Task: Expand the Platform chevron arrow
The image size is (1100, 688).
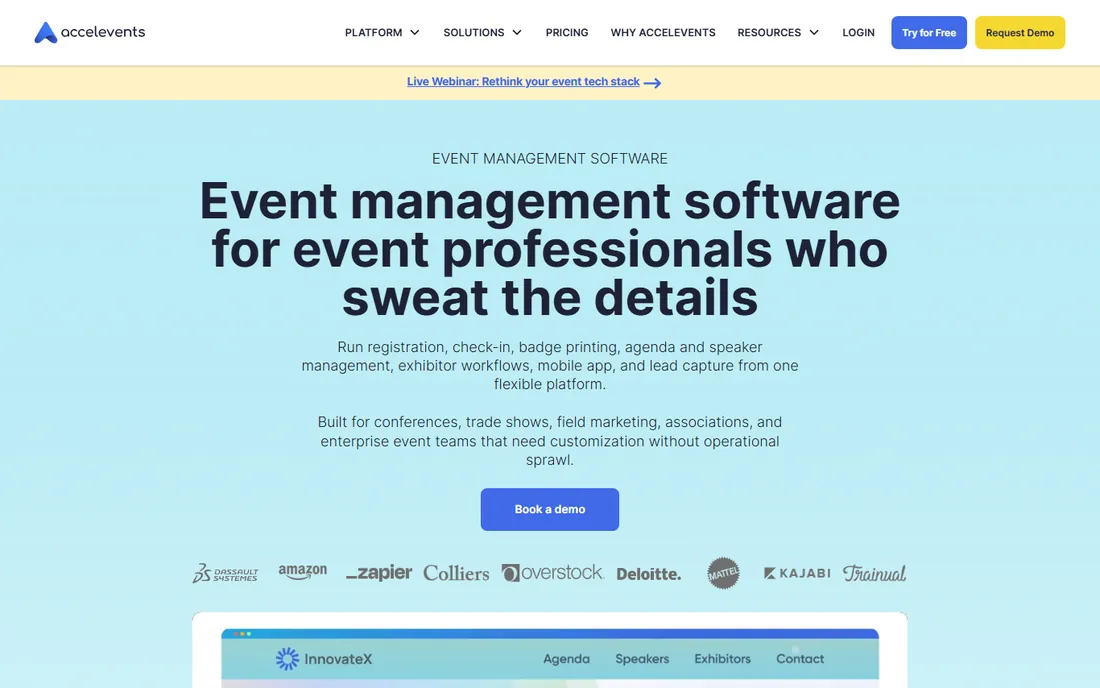Action: coord(415,32)
